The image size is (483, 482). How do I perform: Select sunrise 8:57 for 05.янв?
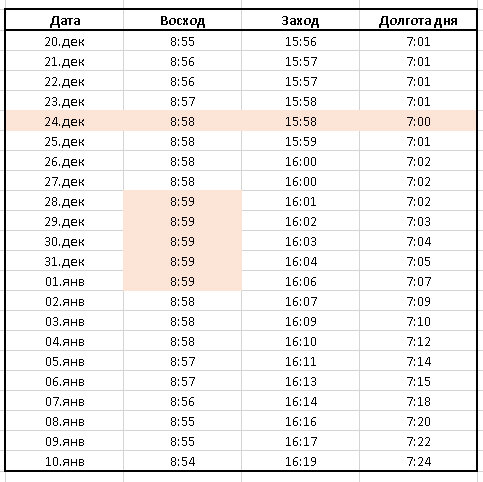(x=182, y=361)
